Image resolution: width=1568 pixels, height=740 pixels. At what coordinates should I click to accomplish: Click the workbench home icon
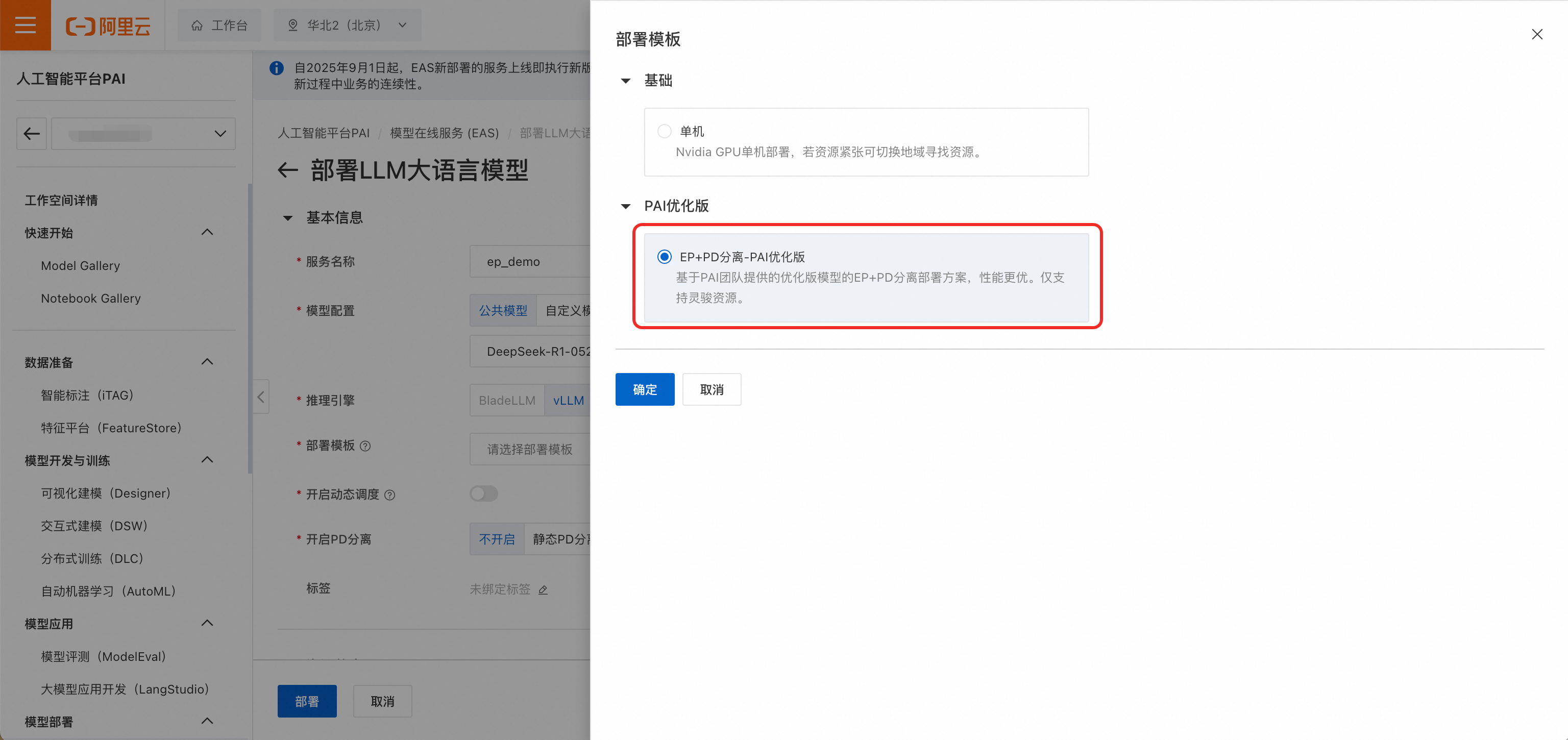tap(197, 25)
